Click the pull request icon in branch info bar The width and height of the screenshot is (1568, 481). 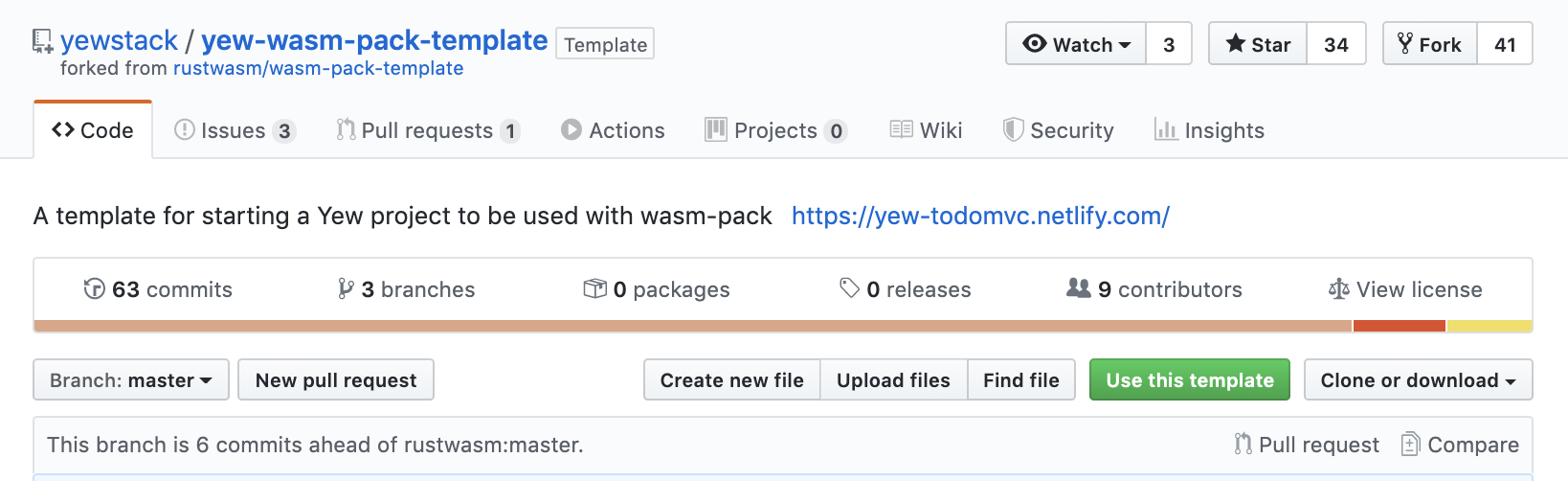point(1243,444)
